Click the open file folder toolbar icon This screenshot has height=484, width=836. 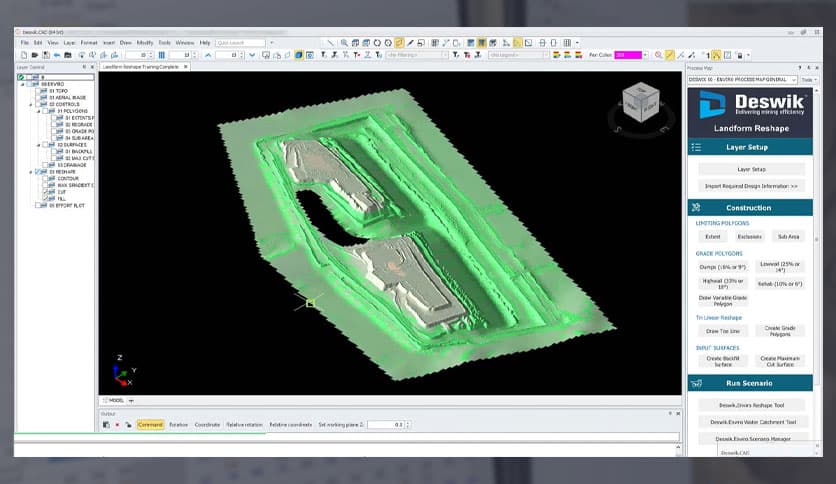coord(33,55)
